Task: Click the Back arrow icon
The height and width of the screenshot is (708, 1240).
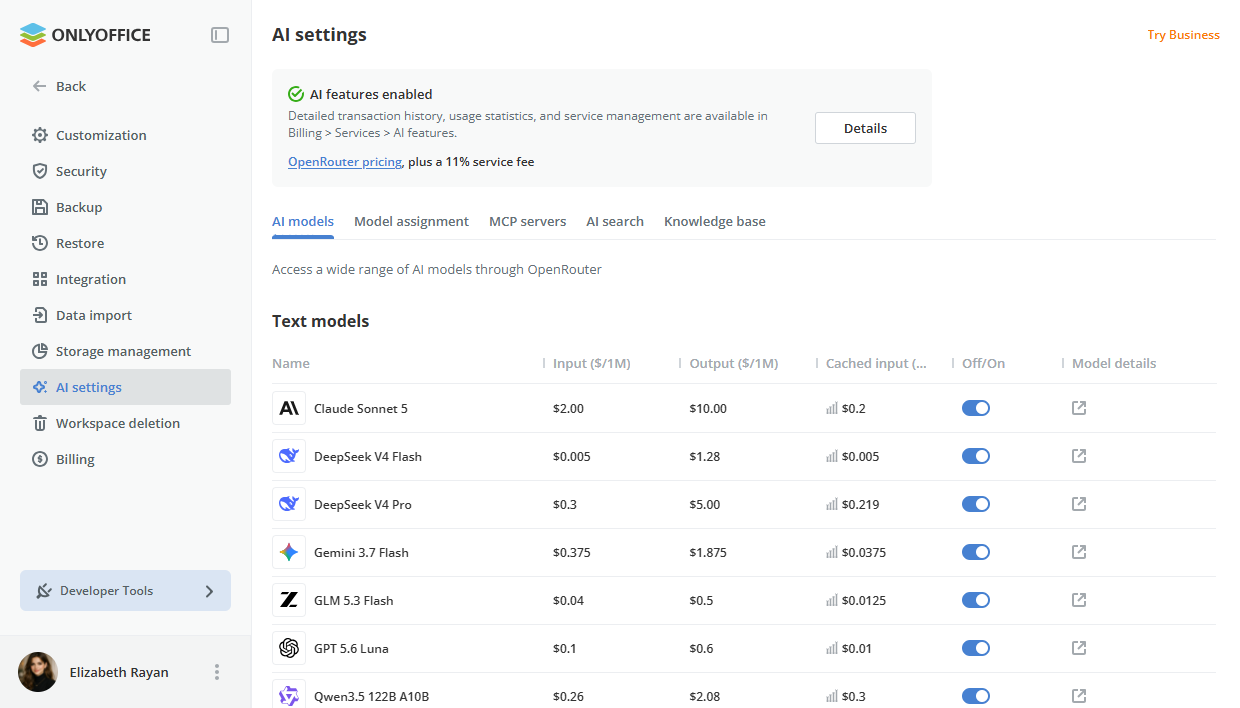Action: coord(40,86)
